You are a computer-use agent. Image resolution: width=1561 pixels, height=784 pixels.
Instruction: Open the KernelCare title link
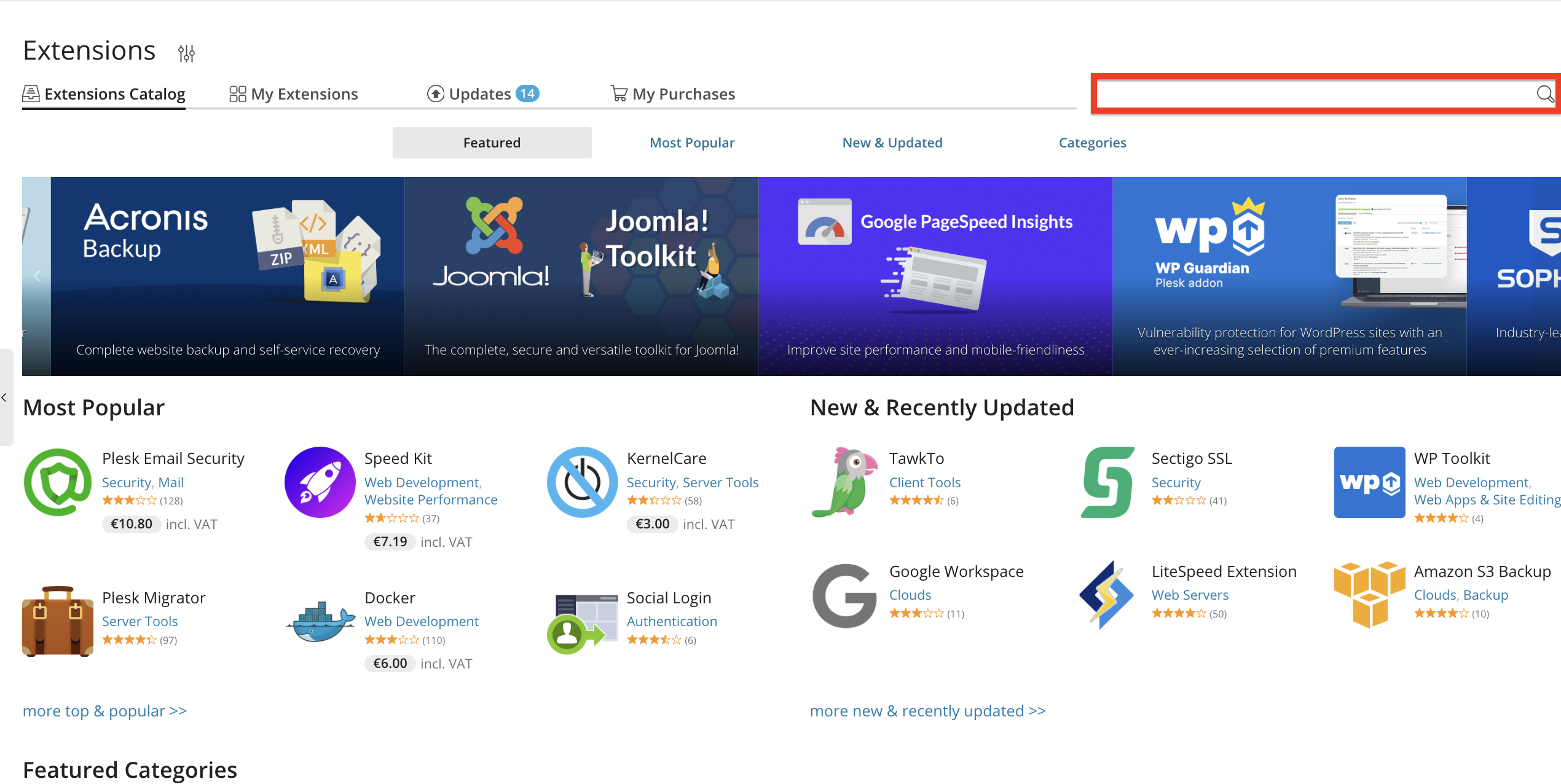click(x=667, y=458)
